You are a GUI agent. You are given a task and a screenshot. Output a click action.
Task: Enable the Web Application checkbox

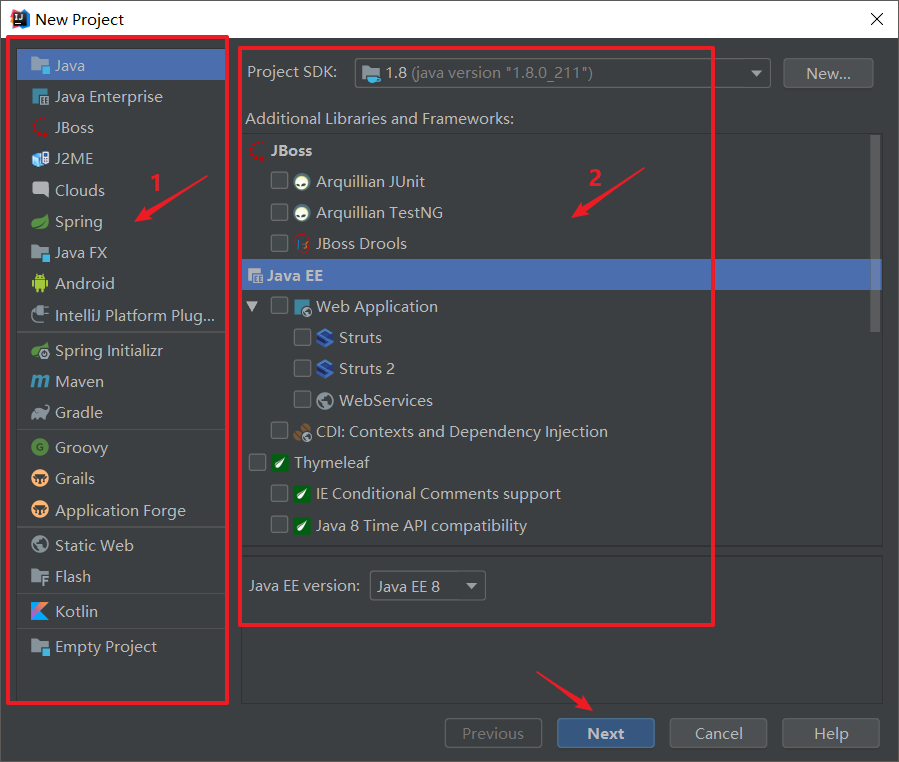[x=279, y=306]
